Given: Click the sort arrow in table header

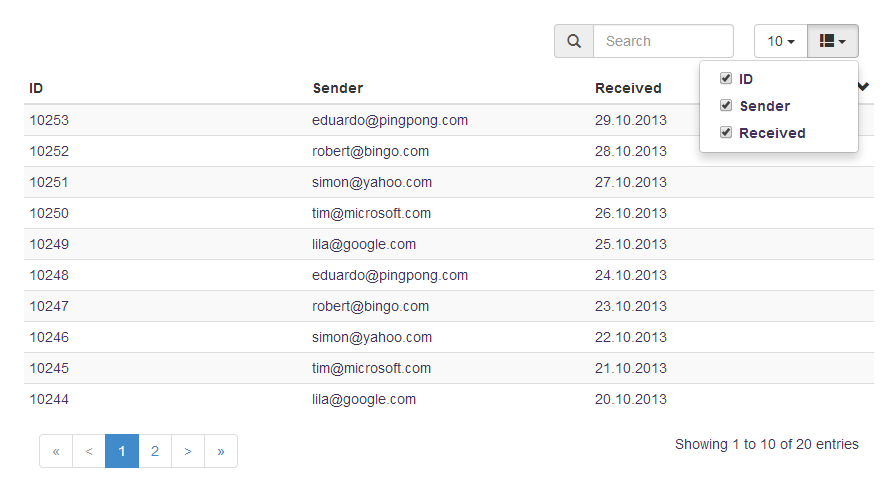Looking at the screenshot, I should pyautogui.click(x=864, y=87).
